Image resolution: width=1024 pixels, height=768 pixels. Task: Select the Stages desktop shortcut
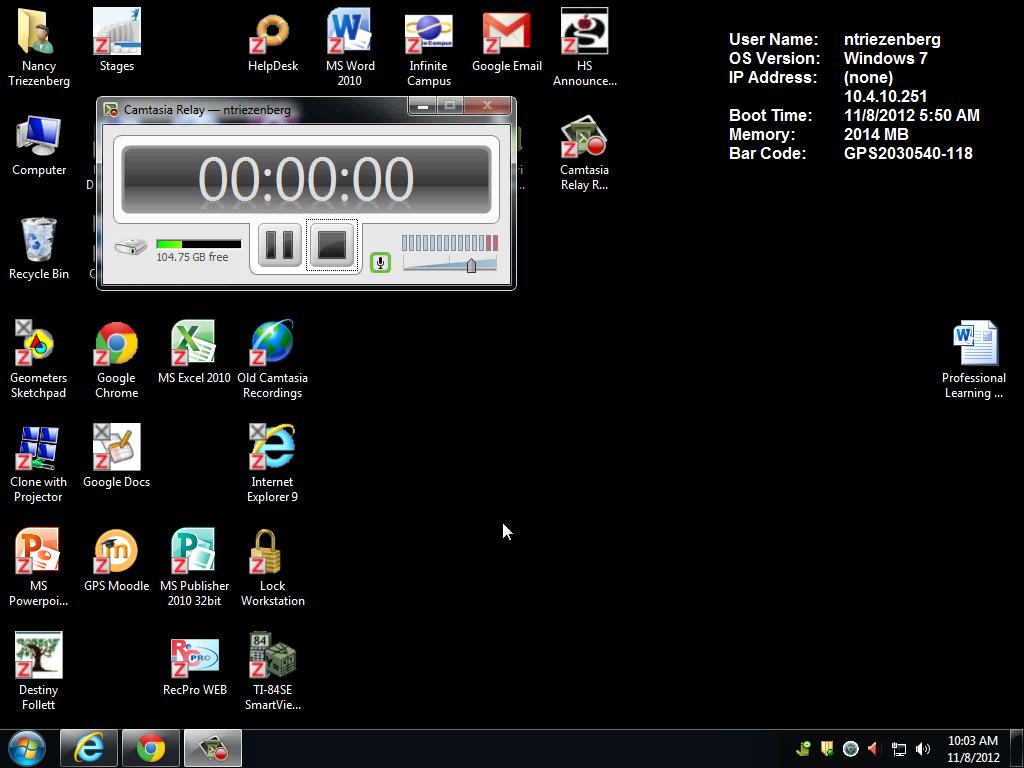tap(117, 40)
